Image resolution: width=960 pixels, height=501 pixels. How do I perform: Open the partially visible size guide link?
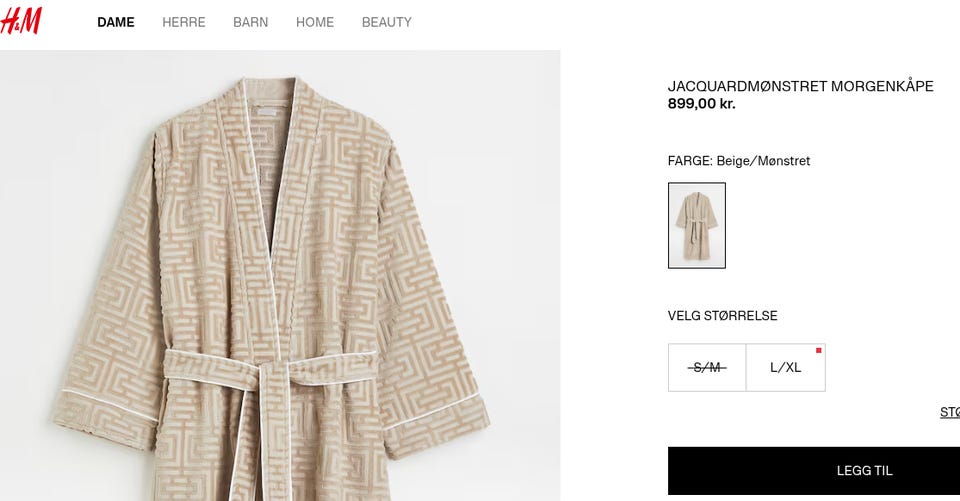(950, 412)
